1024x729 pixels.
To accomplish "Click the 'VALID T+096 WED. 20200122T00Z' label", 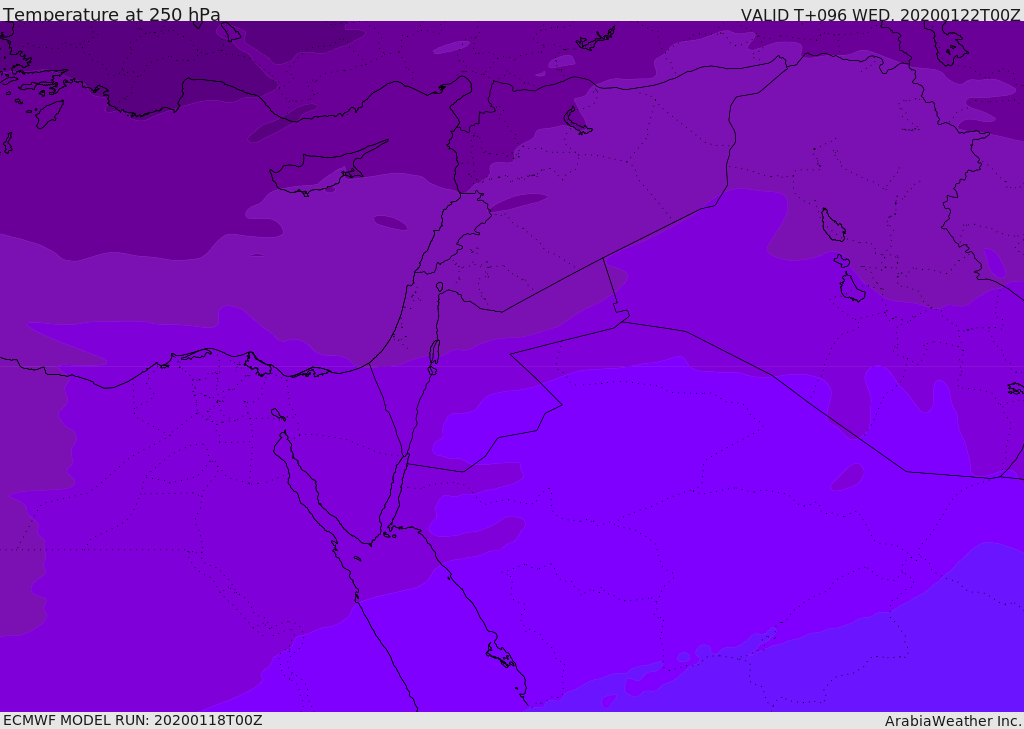I will click(880, 14).
